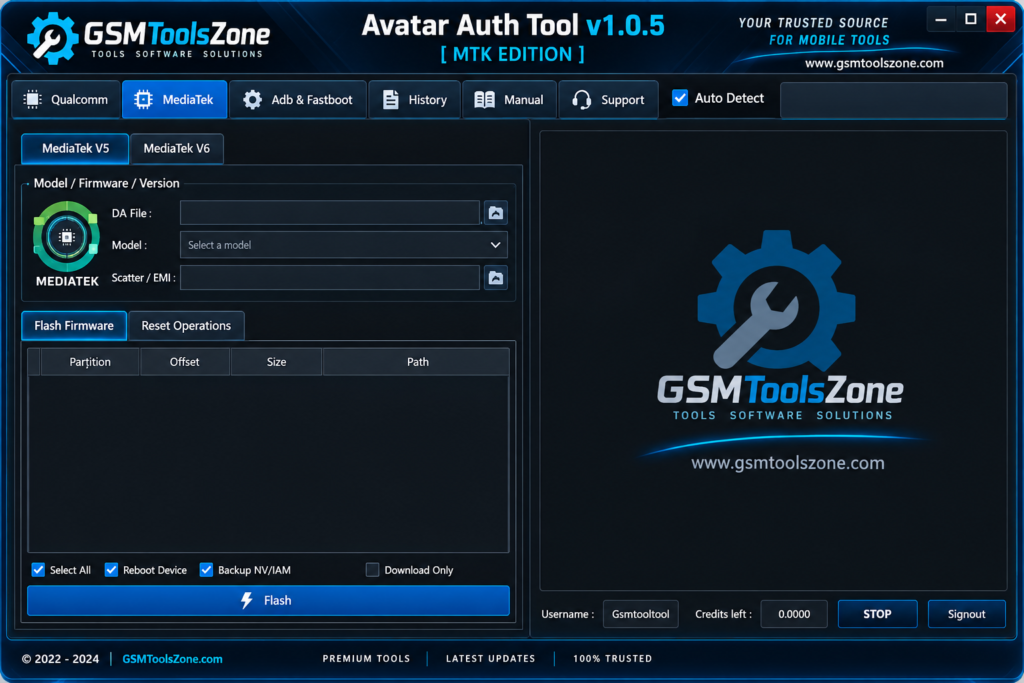Open the Support tab
This screenshot has height=683, width=1024.
(608, 100)
